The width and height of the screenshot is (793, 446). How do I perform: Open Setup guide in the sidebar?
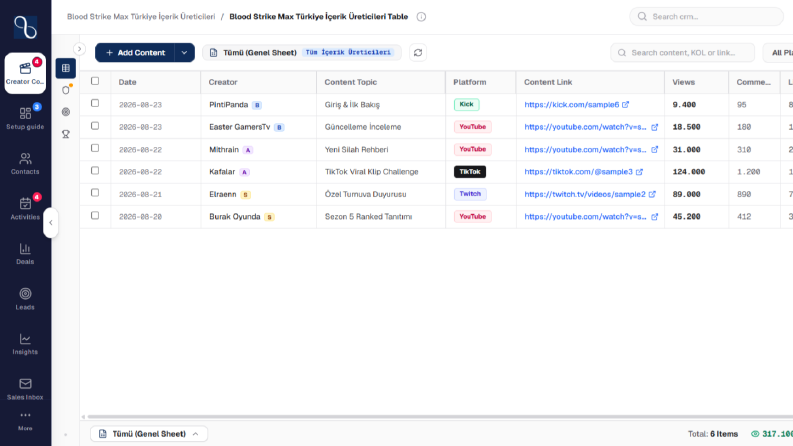(x=25, y=118)
